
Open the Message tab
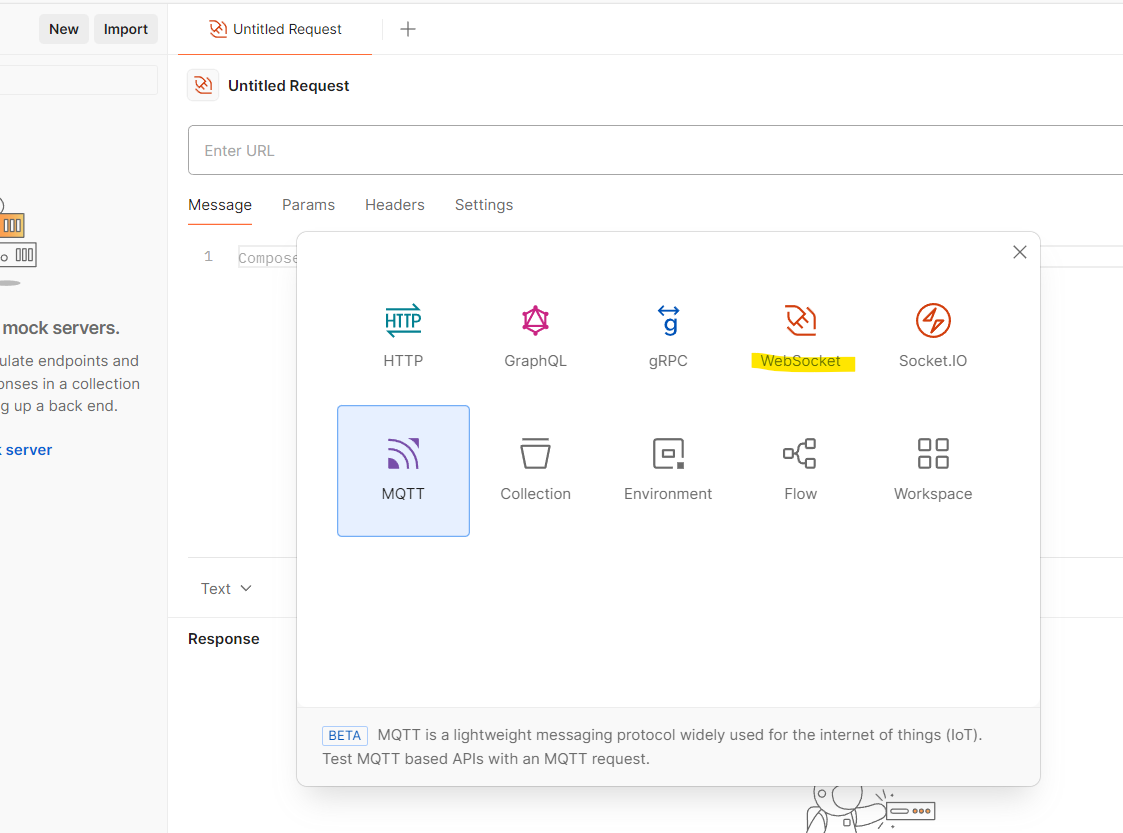220,205
